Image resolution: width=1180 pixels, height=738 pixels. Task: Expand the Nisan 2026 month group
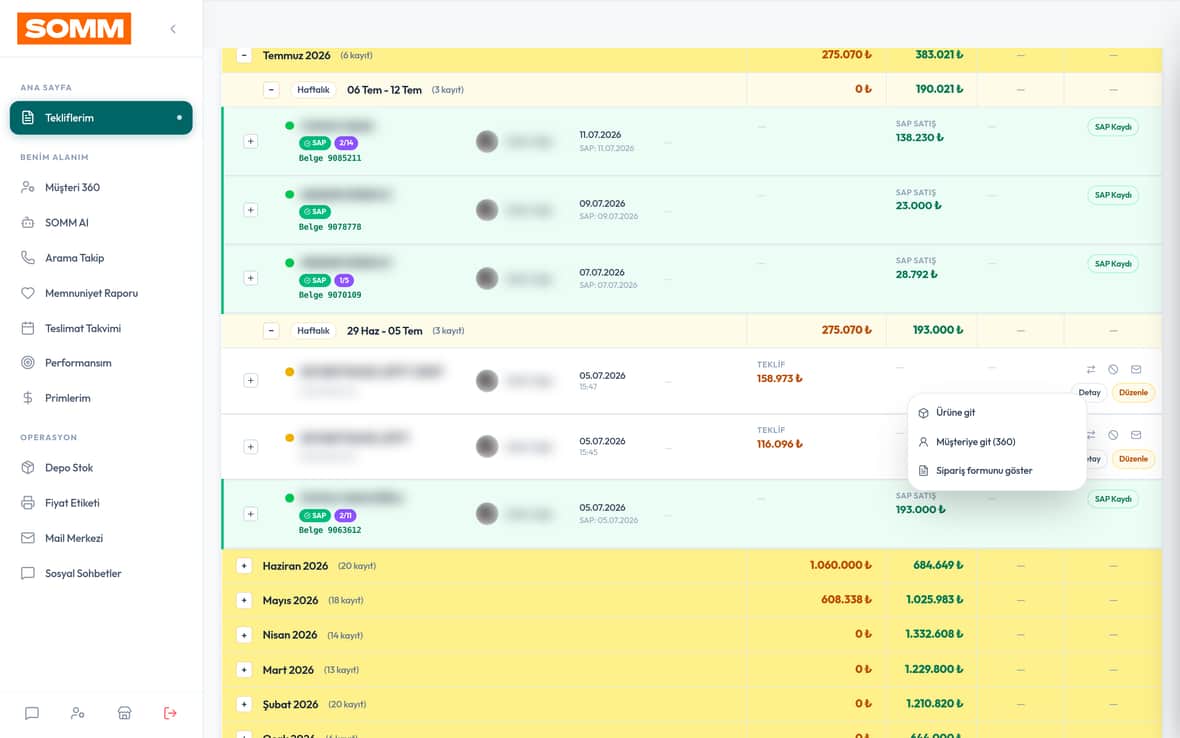tap(244, 635)
